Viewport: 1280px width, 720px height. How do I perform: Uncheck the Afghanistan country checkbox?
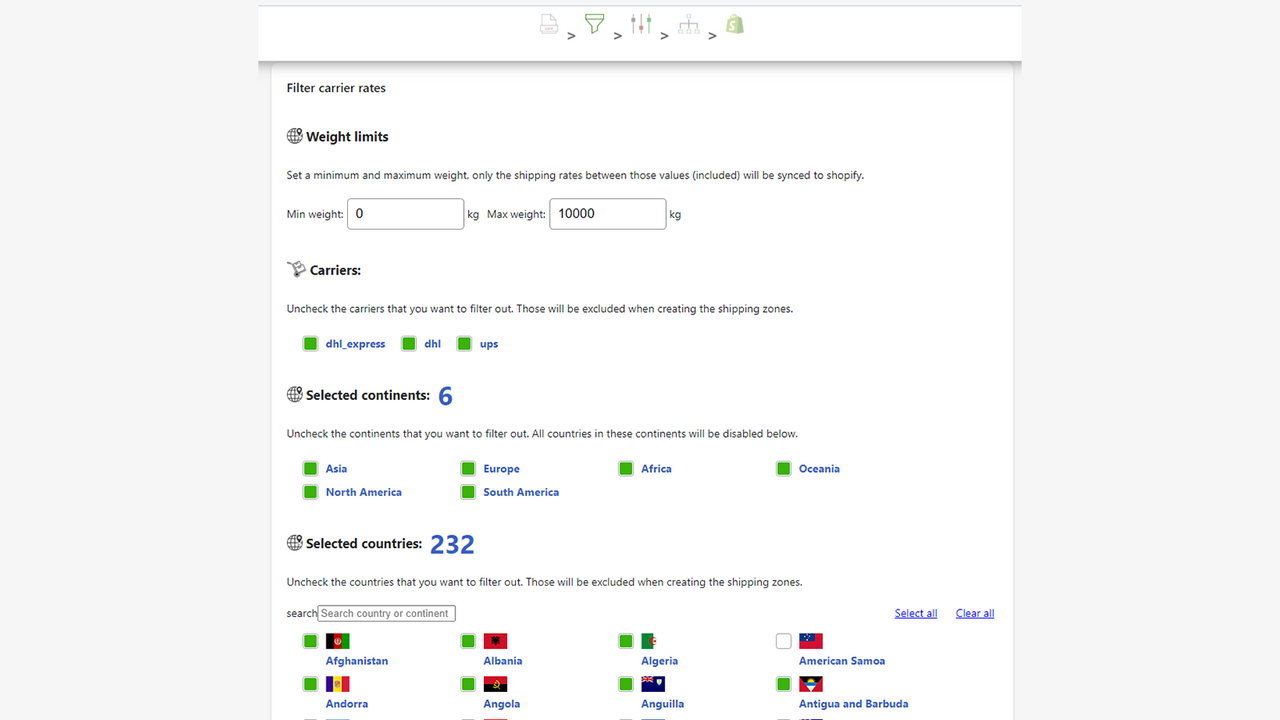(311, 641)
